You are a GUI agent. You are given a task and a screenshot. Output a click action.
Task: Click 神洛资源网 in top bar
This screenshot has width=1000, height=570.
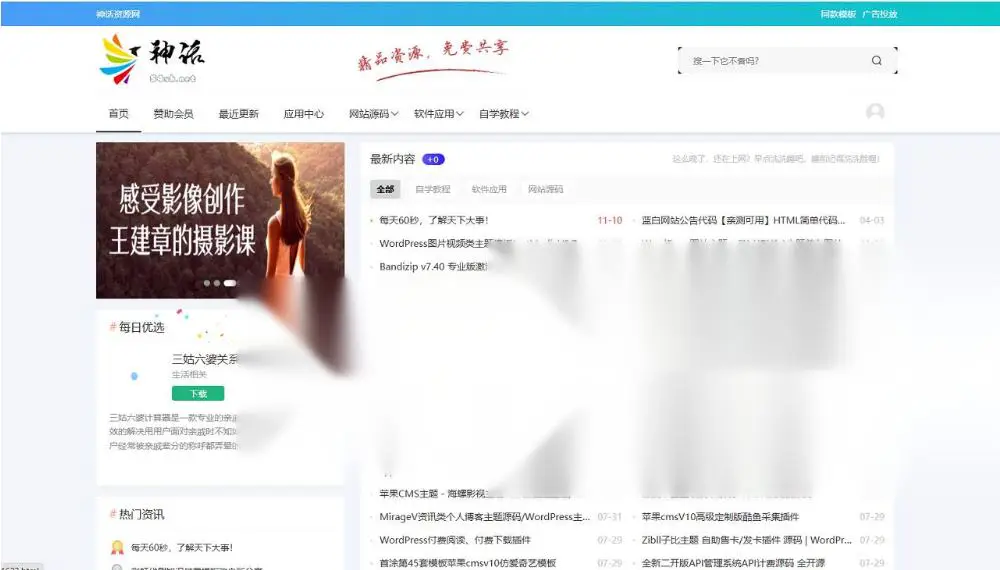pyautogui.click(x=118, y=14)
